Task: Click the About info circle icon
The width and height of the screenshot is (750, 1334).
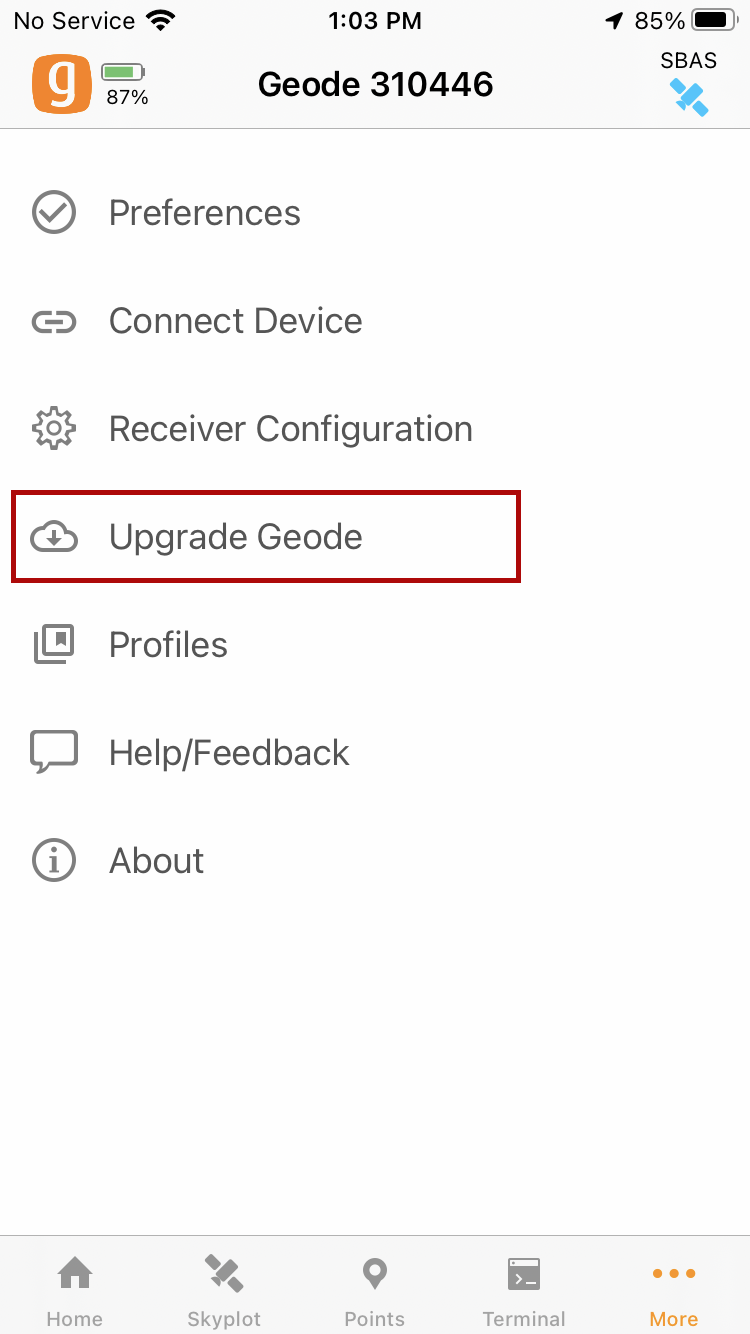Action: [54, 861]
